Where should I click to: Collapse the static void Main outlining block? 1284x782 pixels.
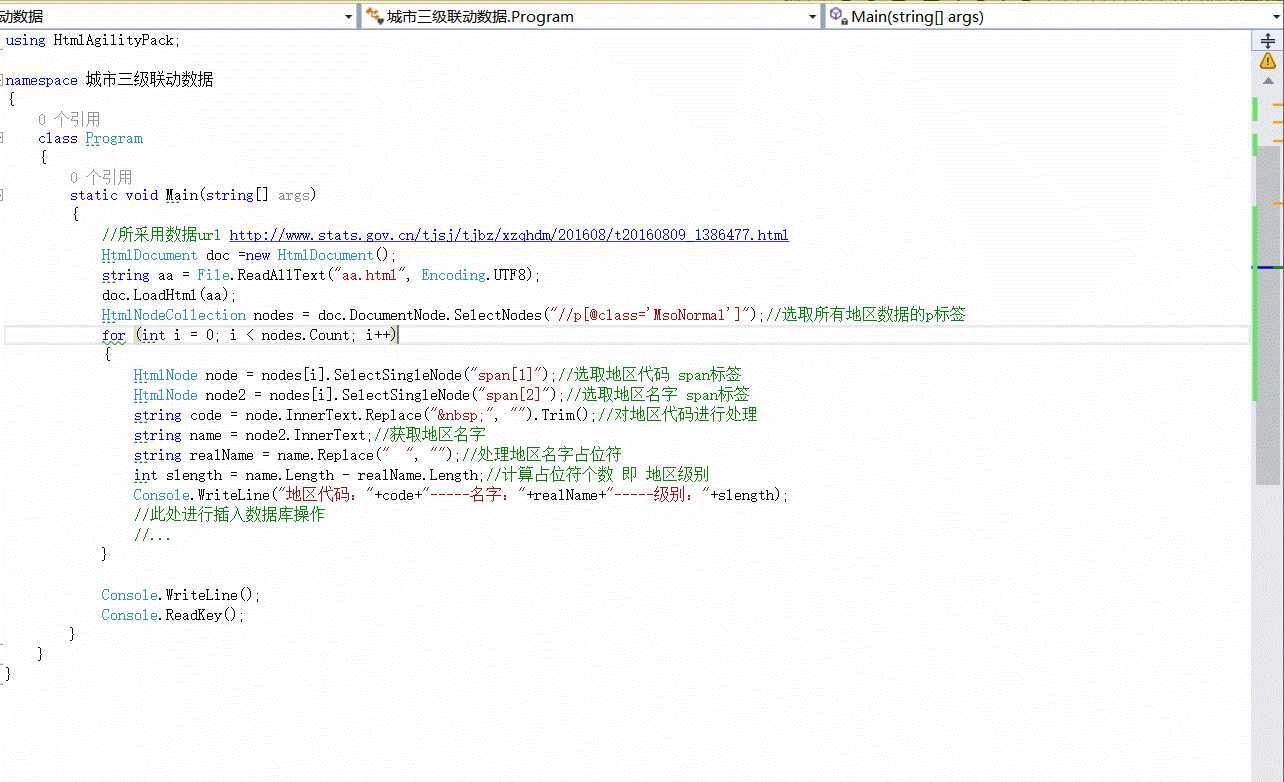(x=2, y=195)
